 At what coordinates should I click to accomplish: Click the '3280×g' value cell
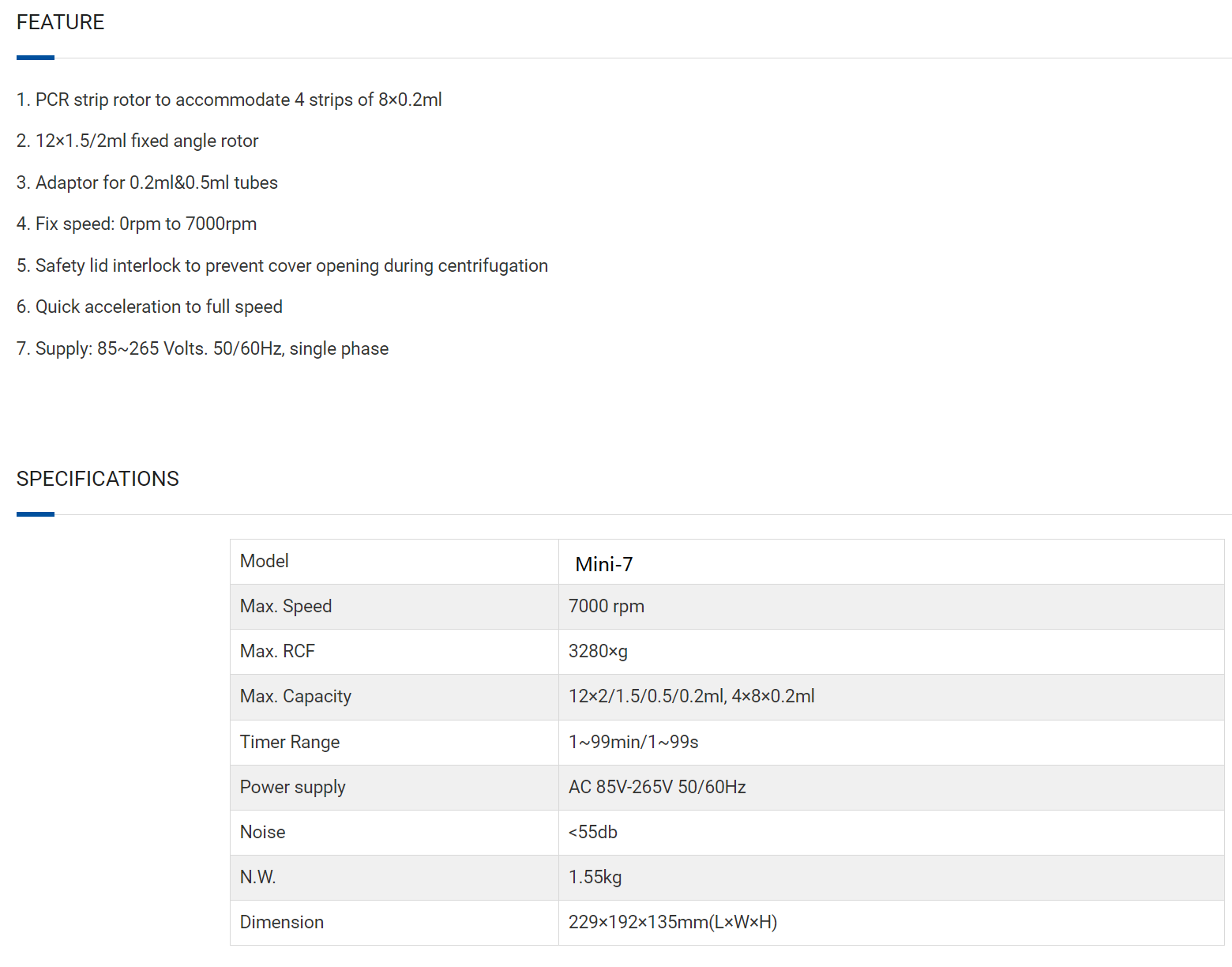[x=892, y=652]
